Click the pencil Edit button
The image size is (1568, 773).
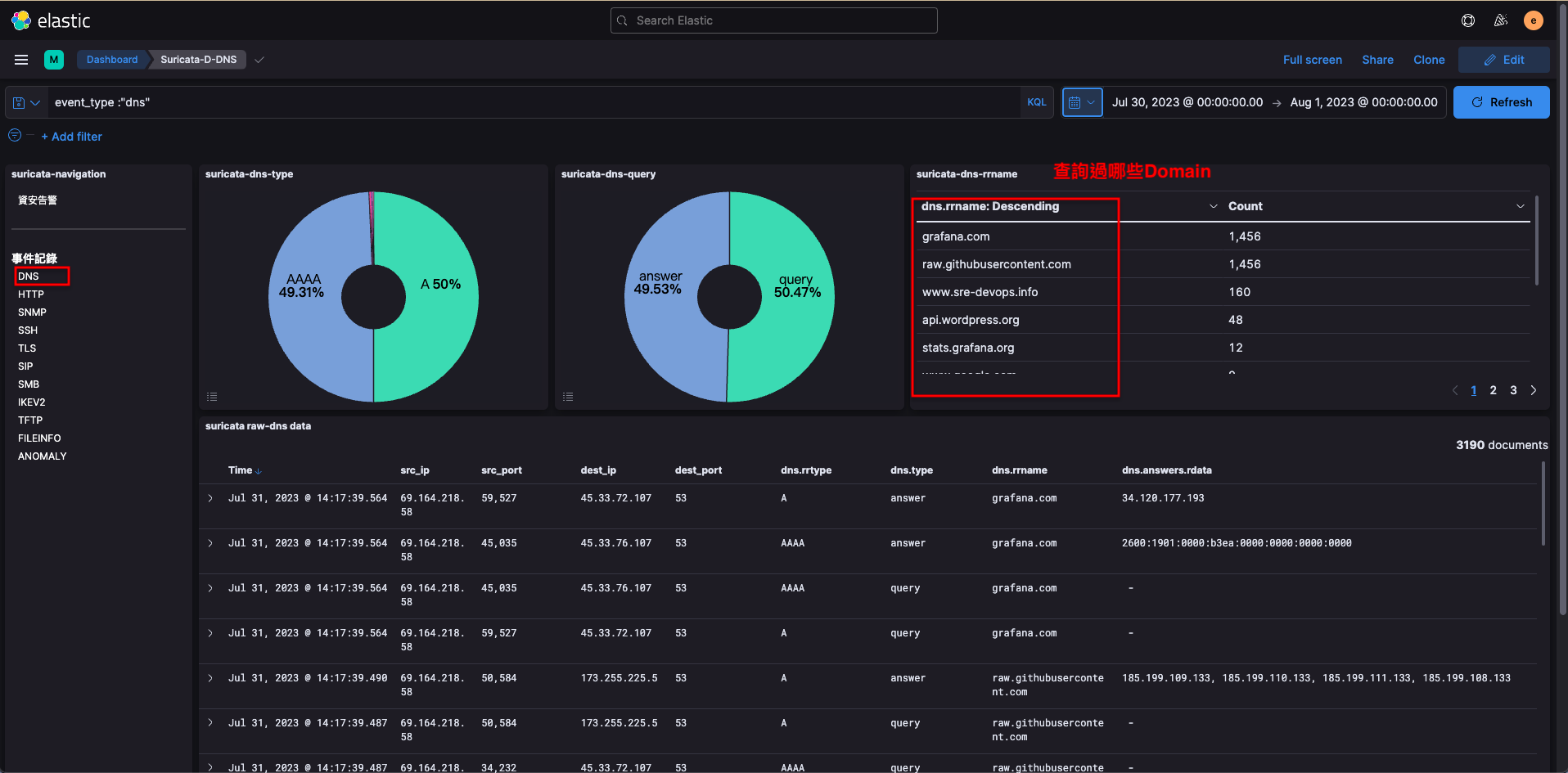click(1504, 60)
